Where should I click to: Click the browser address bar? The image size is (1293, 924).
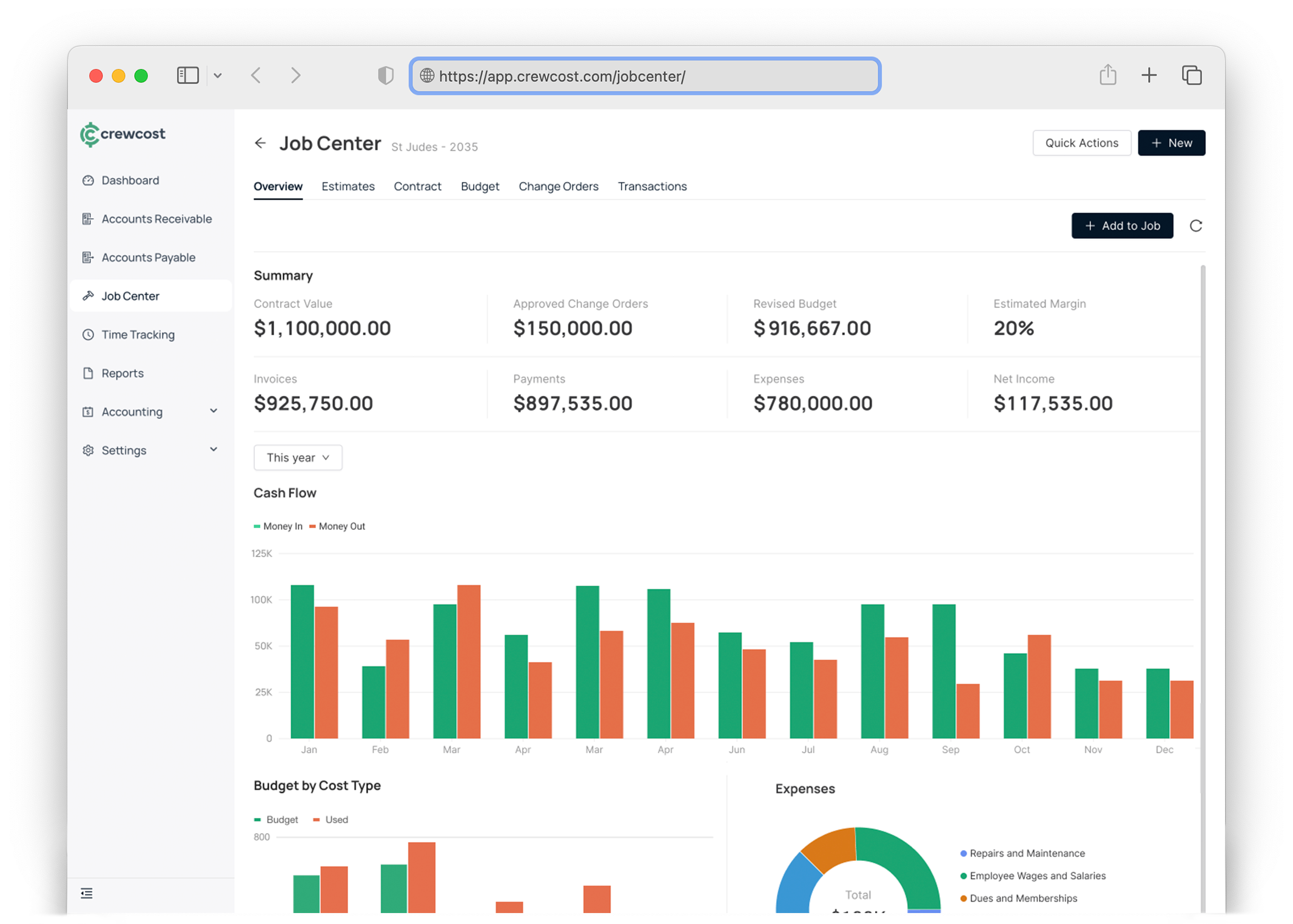pos(645,76)
